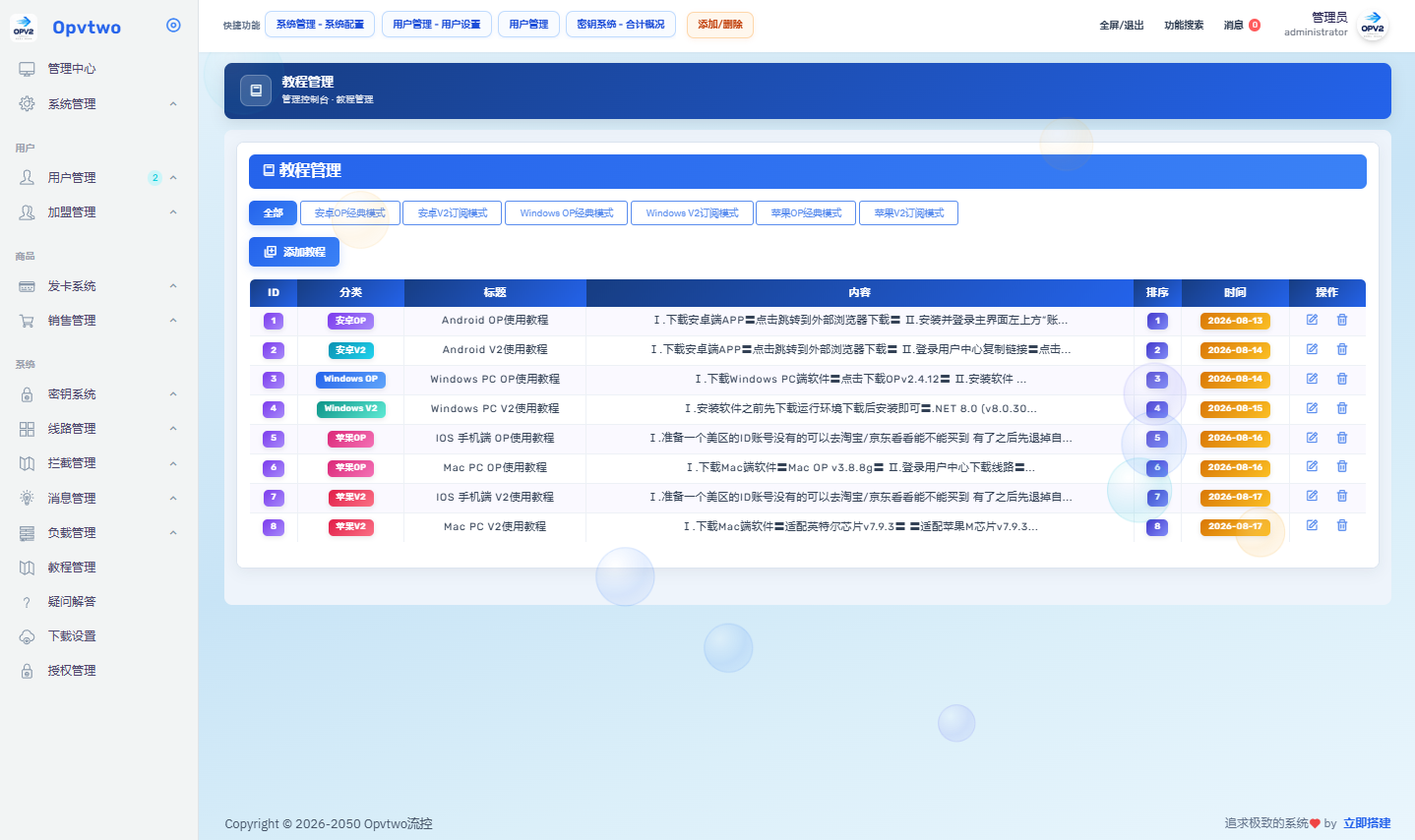Click the shopping cart icon for 销售管理
1415x840 pixels.
click(27, 321)
